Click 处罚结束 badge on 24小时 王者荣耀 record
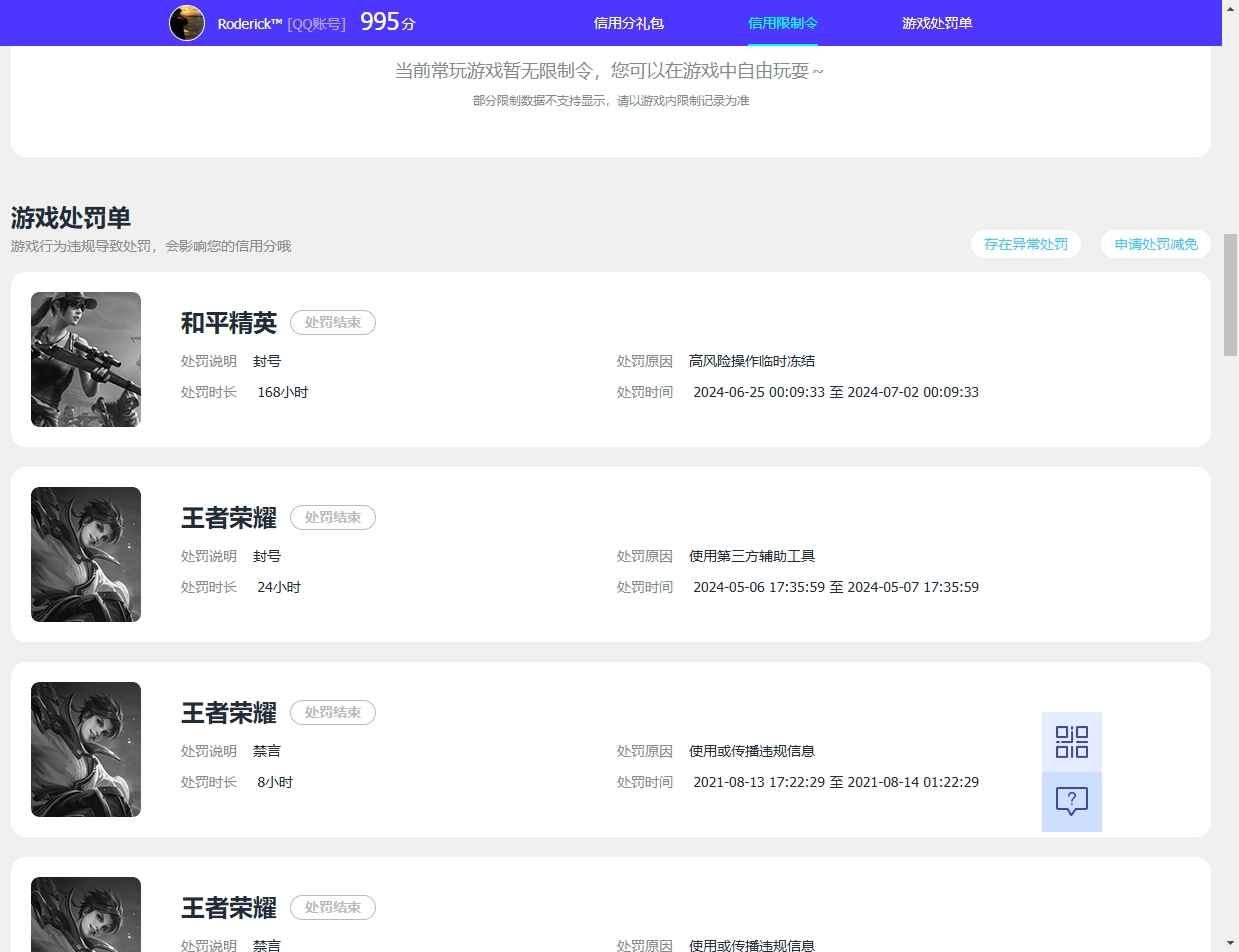Image resolution: width=1239 pixels, height=952 pixels. [333, 518]
